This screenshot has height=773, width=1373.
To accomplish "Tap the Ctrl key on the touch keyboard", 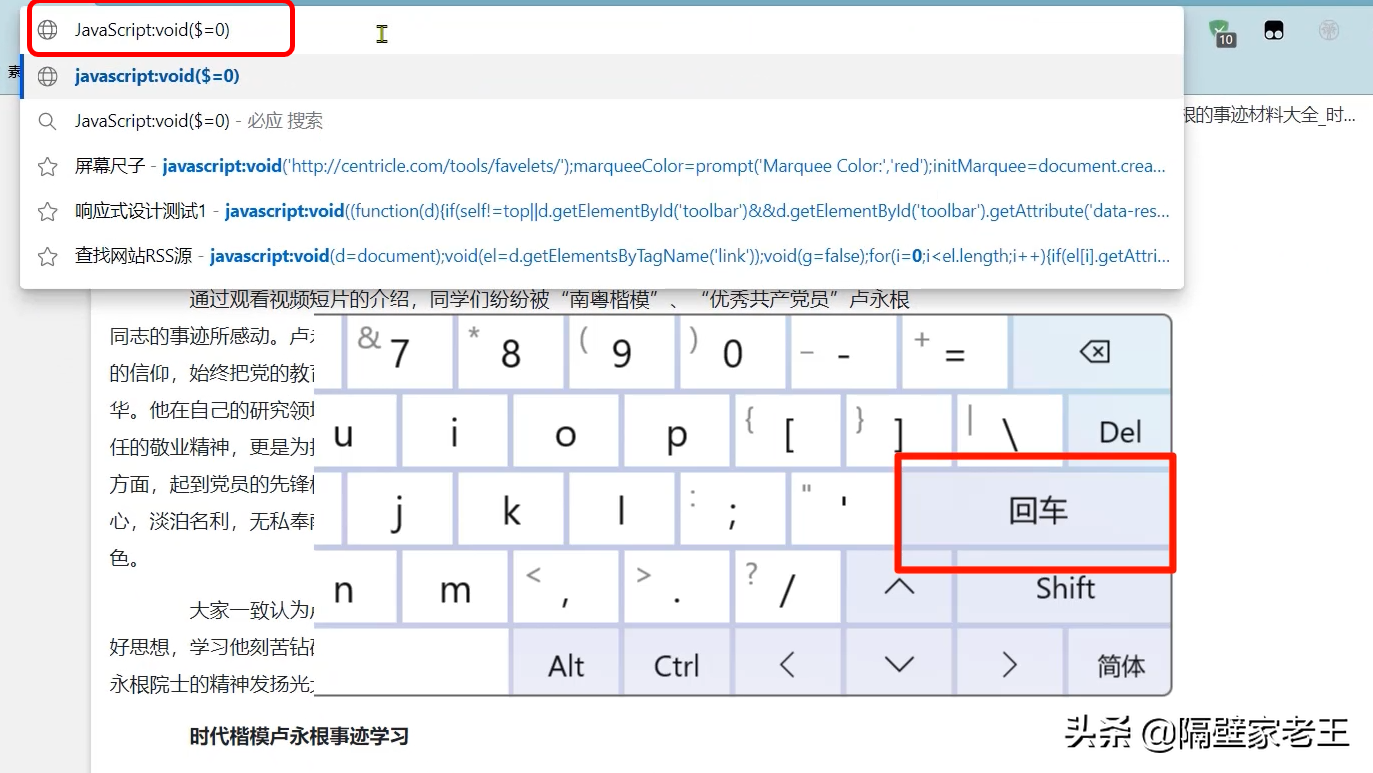I will (677, 664).
